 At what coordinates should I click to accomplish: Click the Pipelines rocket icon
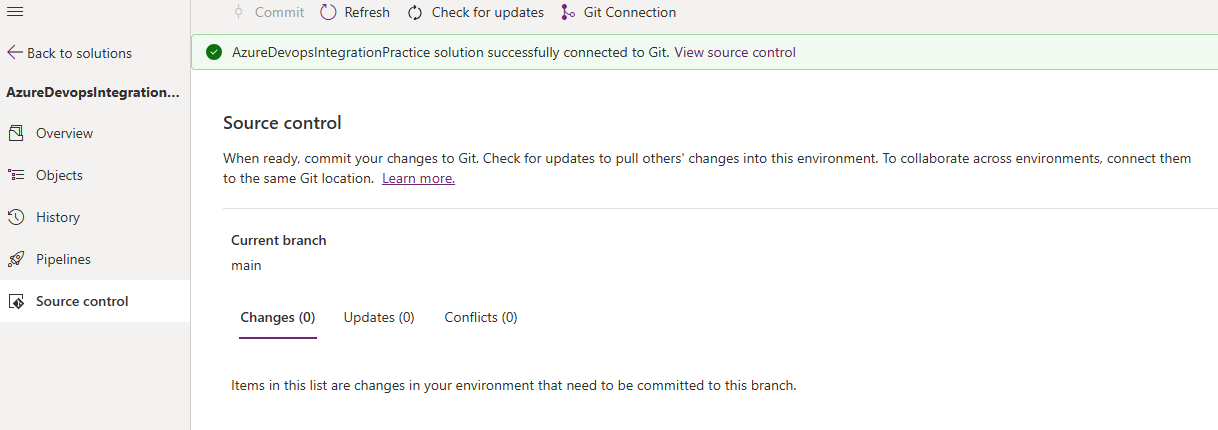pos(16,259)
